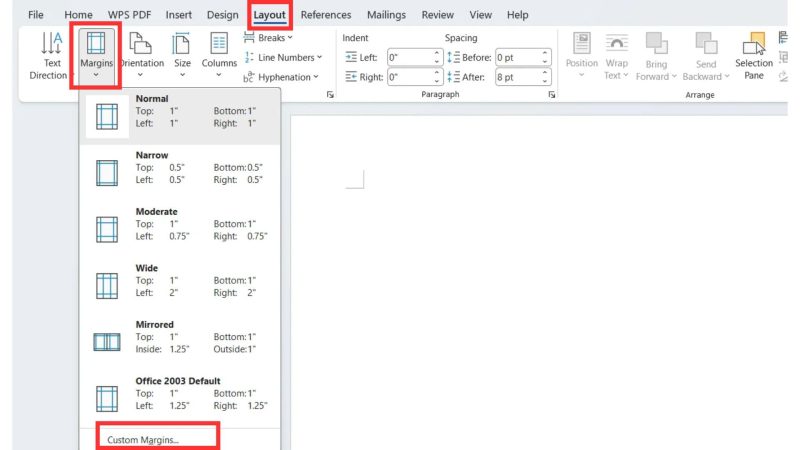The height and width of the screenshot is (450, 800).
Task: Select the Moderate margins preset
Action: pos(180,230)
